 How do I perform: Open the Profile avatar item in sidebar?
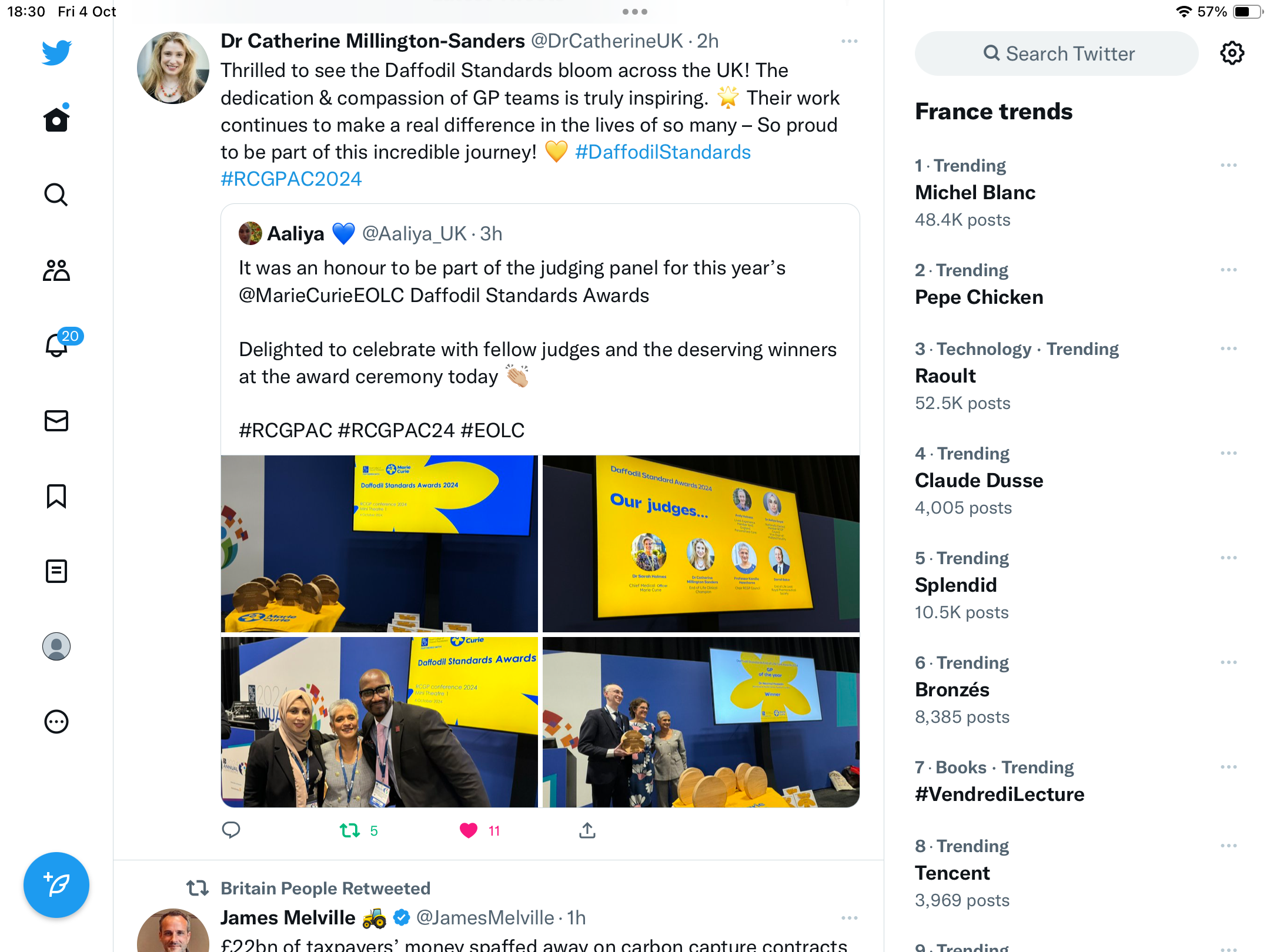pyautogui.click(x=56, y=646)
